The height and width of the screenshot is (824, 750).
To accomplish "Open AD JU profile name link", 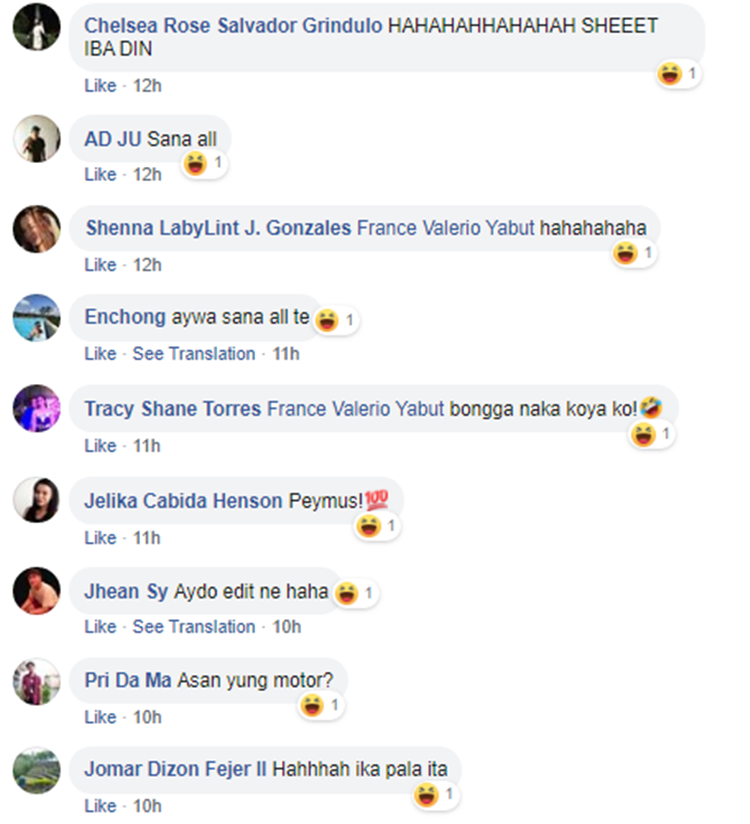I will [113, 139].
